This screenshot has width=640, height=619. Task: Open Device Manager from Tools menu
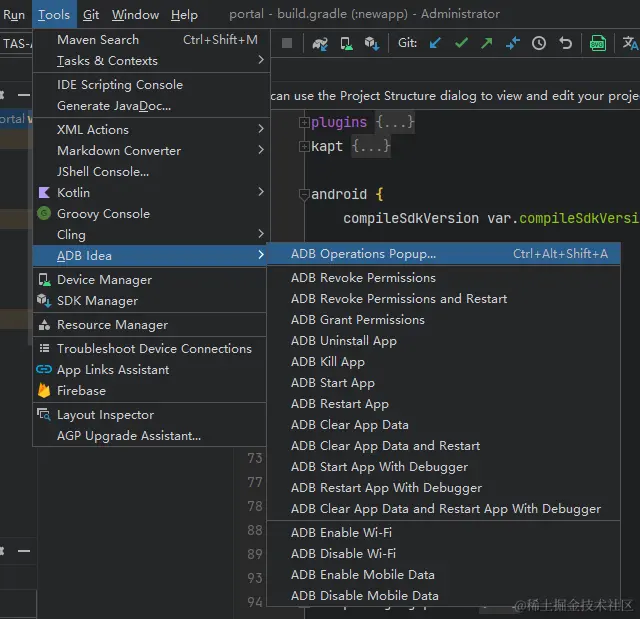(x=149, y=280)
